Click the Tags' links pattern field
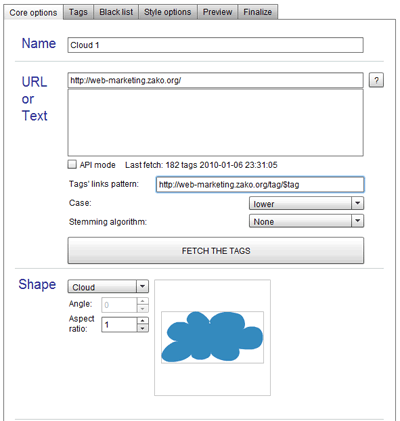Viewport: 400px width, 421px height. (260, 184)
